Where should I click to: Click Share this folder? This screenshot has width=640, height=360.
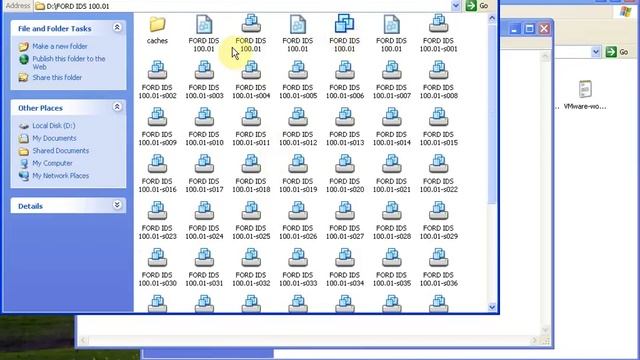pos(57,78)
